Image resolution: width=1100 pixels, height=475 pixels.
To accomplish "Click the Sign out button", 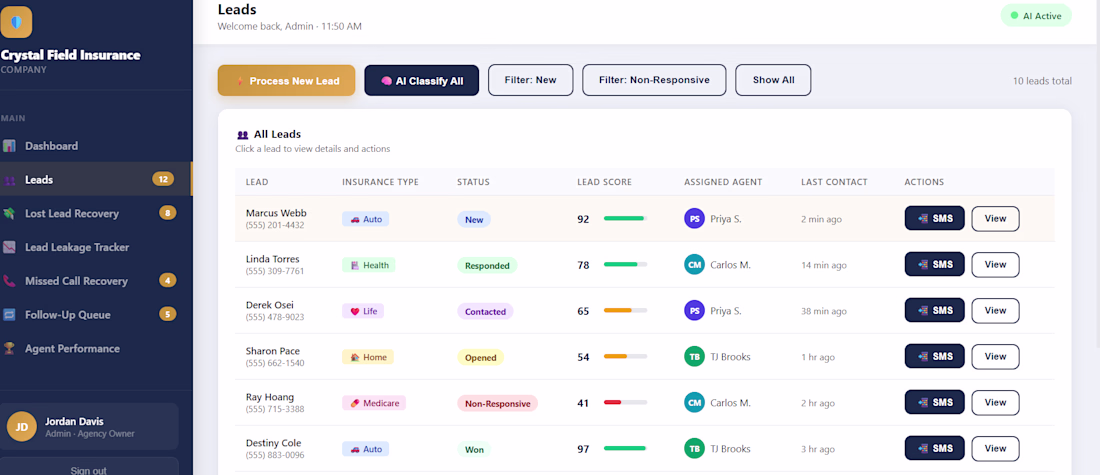I will coord(88,469).
